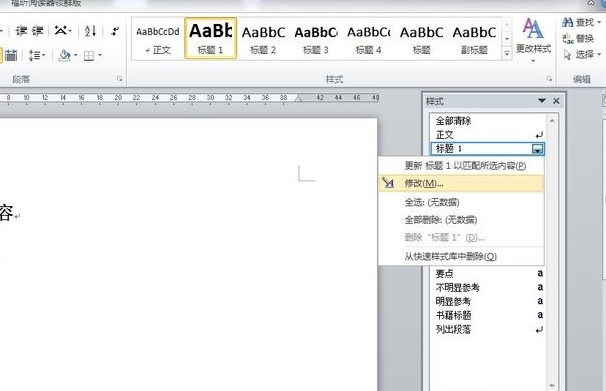The width and height of the screenshot is (606, 391).
Task: Click the distributed alignment icon
Action: pos(11,56)
